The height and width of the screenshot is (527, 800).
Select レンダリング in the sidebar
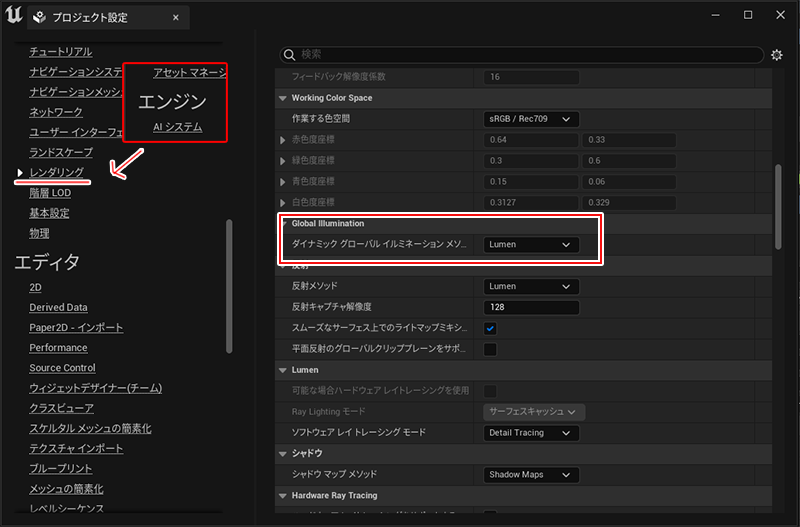pos(56,173)
